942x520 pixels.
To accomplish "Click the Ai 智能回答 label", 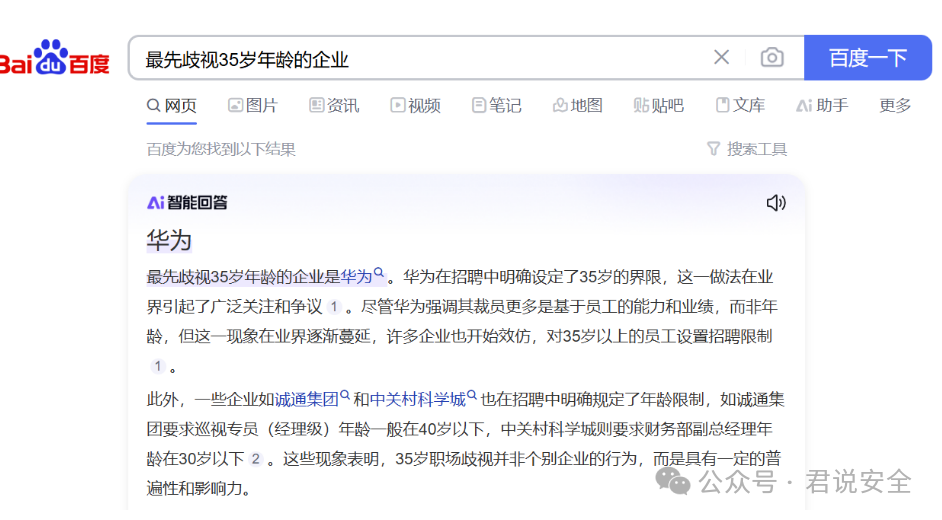I will pos(187,203).
